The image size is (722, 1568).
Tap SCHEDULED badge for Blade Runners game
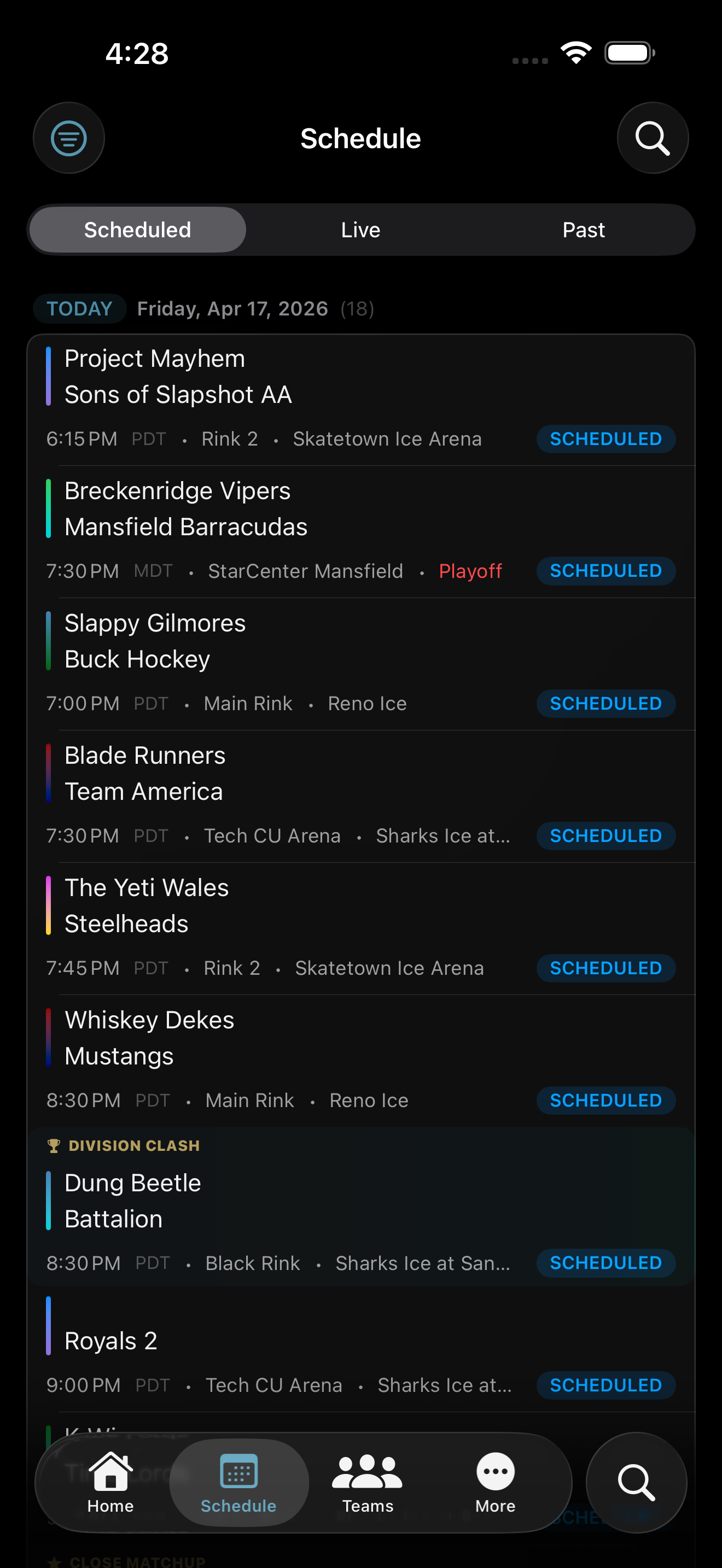605,836
